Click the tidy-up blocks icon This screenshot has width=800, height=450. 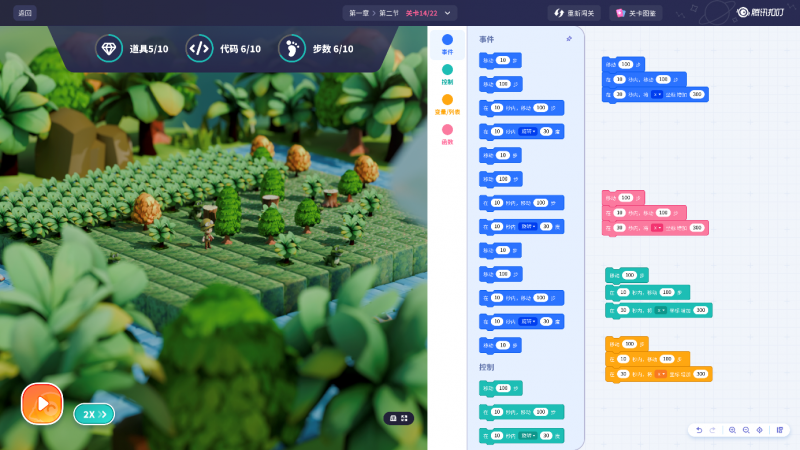click(780, 430)
